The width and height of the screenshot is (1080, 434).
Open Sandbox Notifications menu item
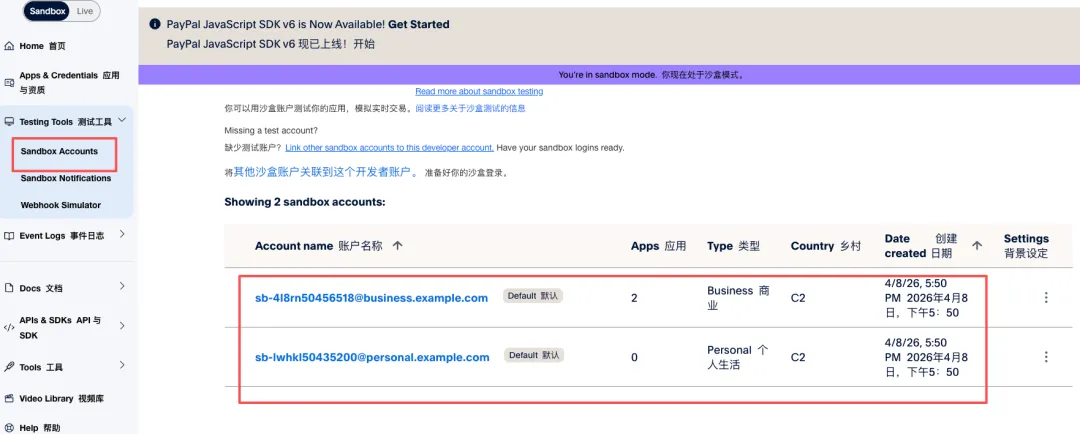pos(65,178)
